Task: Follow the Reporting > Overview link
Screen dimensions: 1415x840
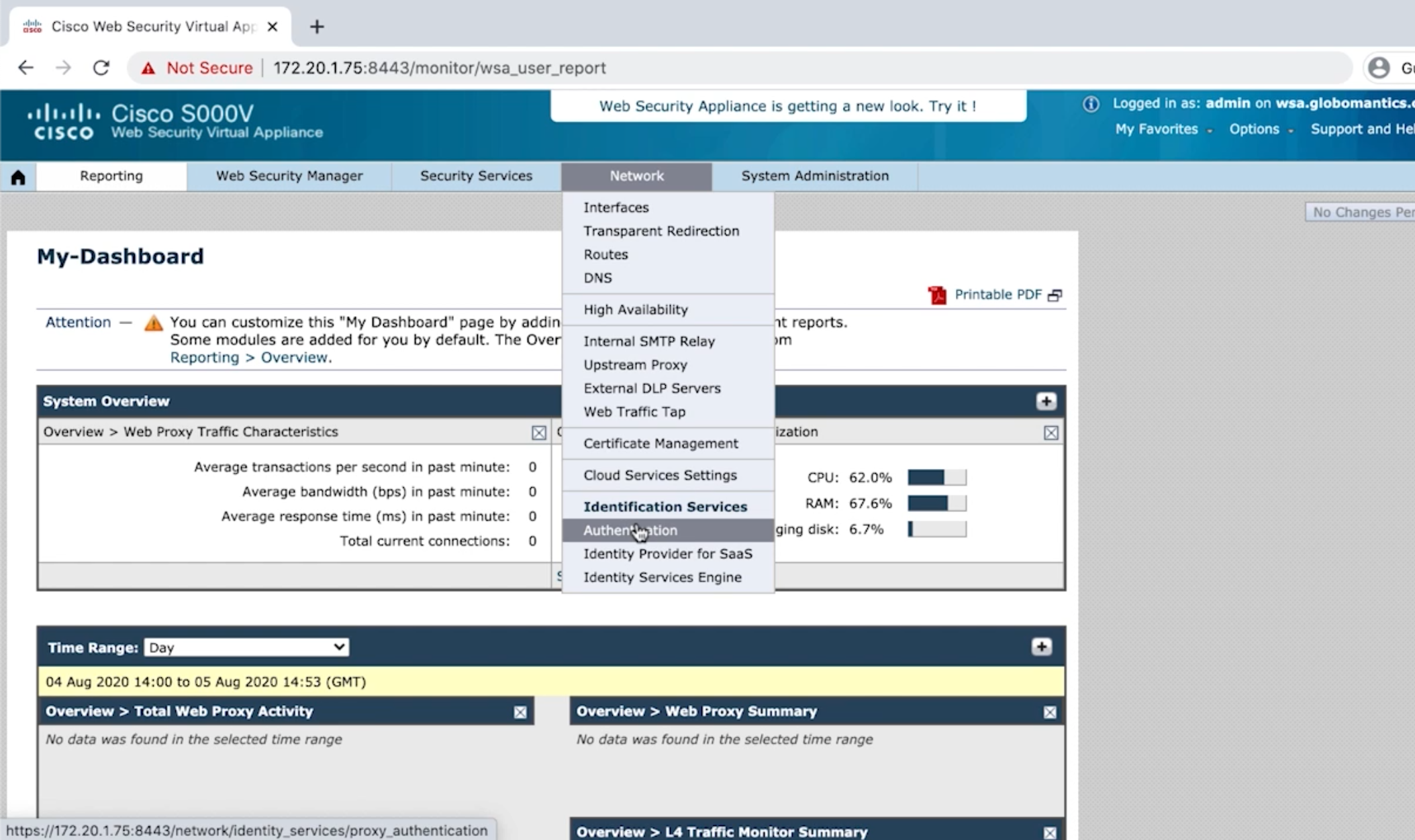Action: tap(249, 358)
